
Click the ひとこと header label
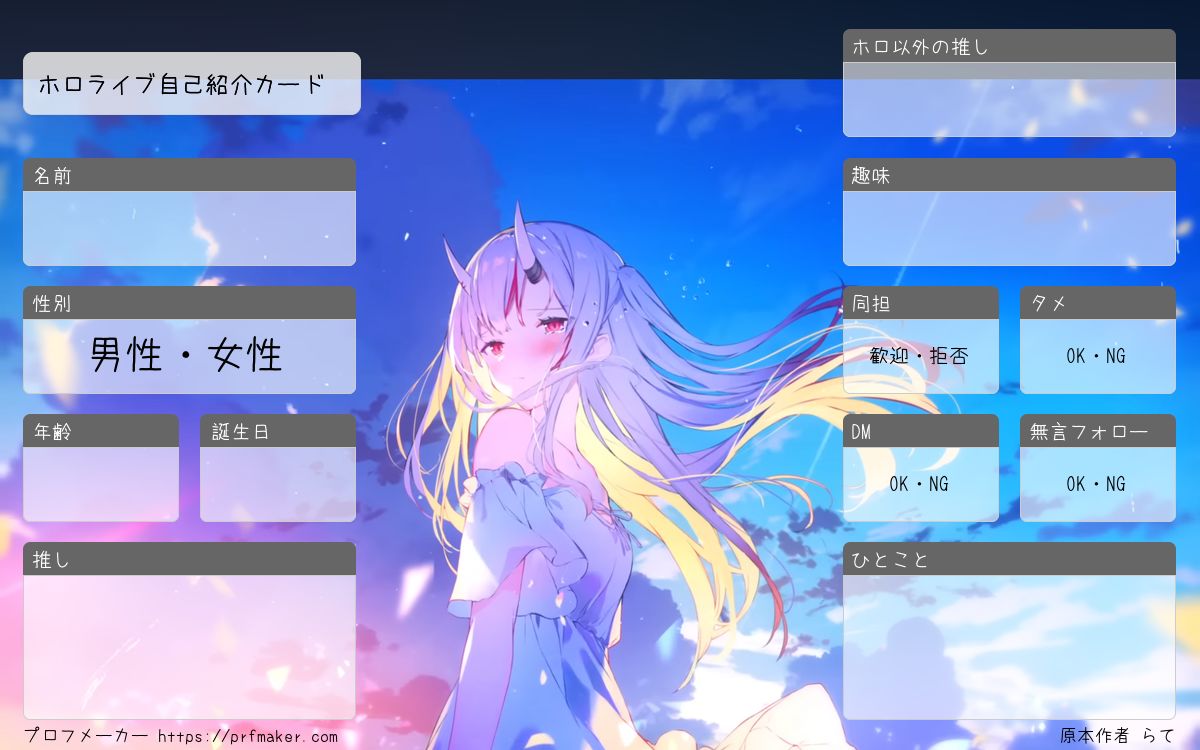click(x=891, y=560)
